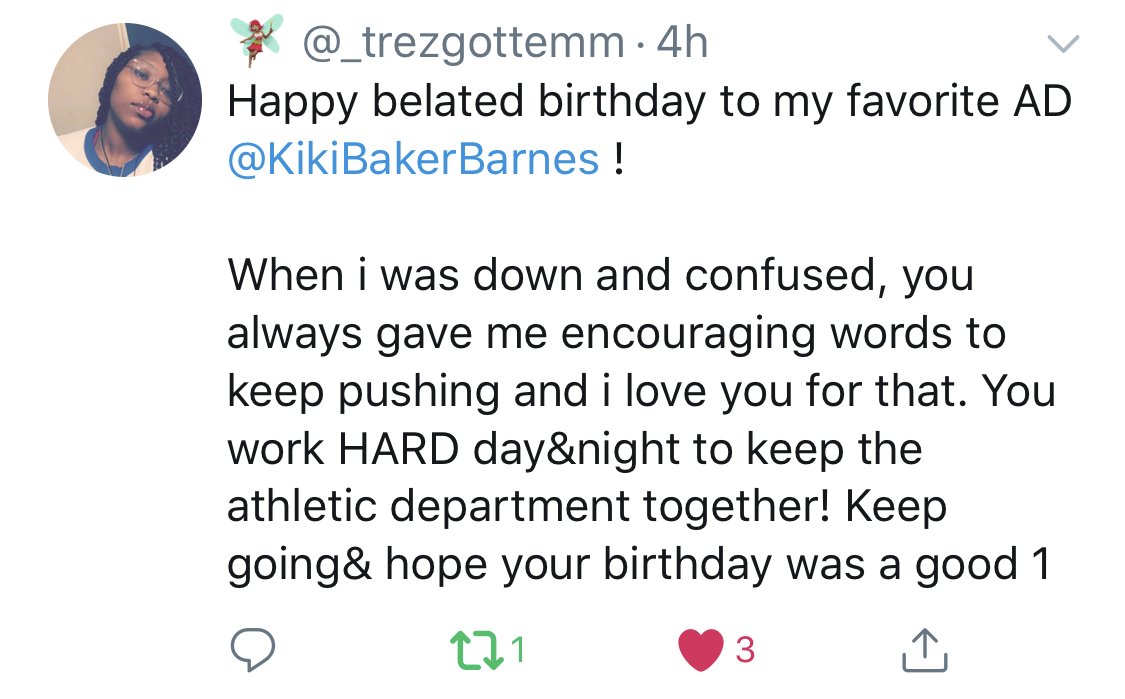The image size is (1125, 699).
Task: Expand the tweet options chevron
Action: [1063, 44]
